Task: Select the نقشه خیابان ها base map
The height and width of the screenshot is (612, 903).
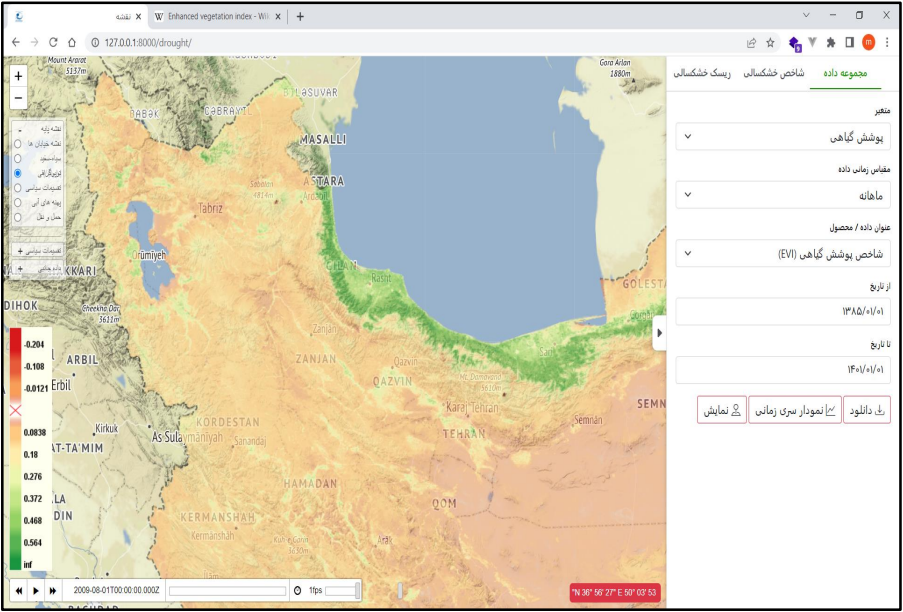Action: tap(18, 143)
